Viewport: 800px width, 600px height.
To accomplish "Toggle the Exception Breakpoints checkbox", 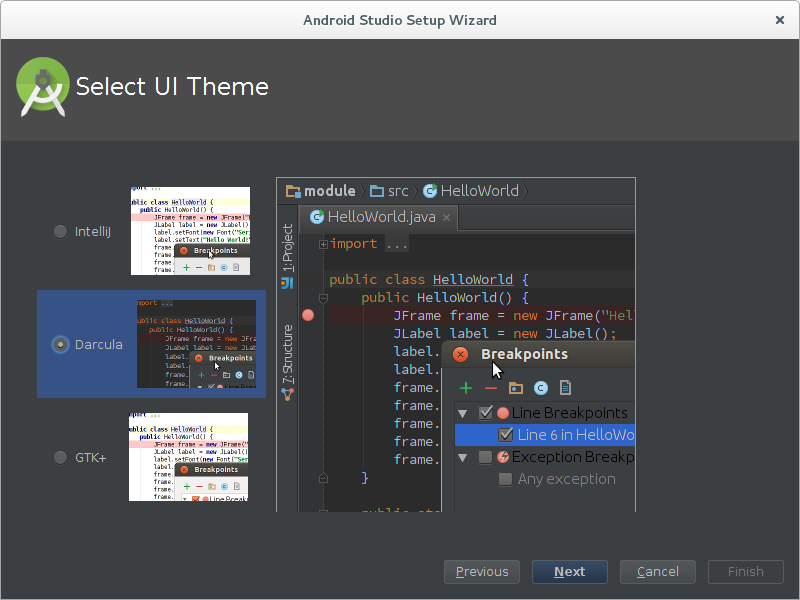I will (x=486, y=457).
